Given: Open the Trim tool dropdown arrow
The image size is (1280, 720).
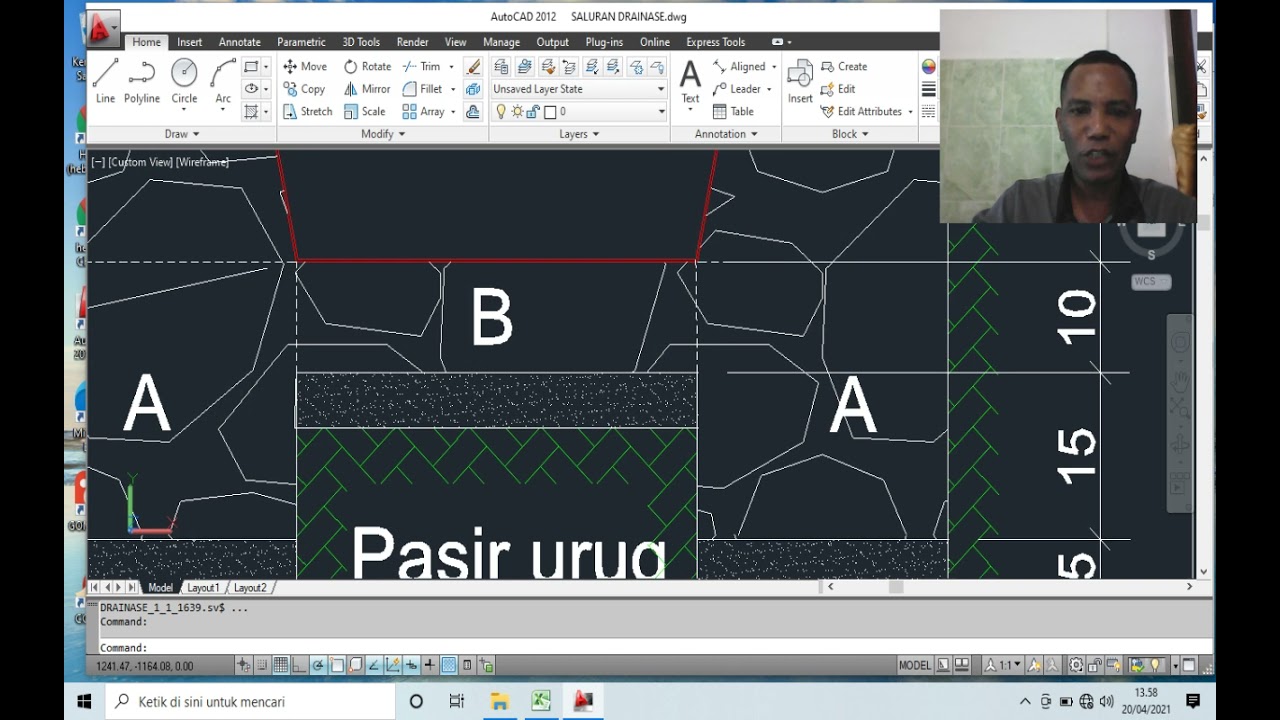Looking at the screenshot, I should point(451,67).
